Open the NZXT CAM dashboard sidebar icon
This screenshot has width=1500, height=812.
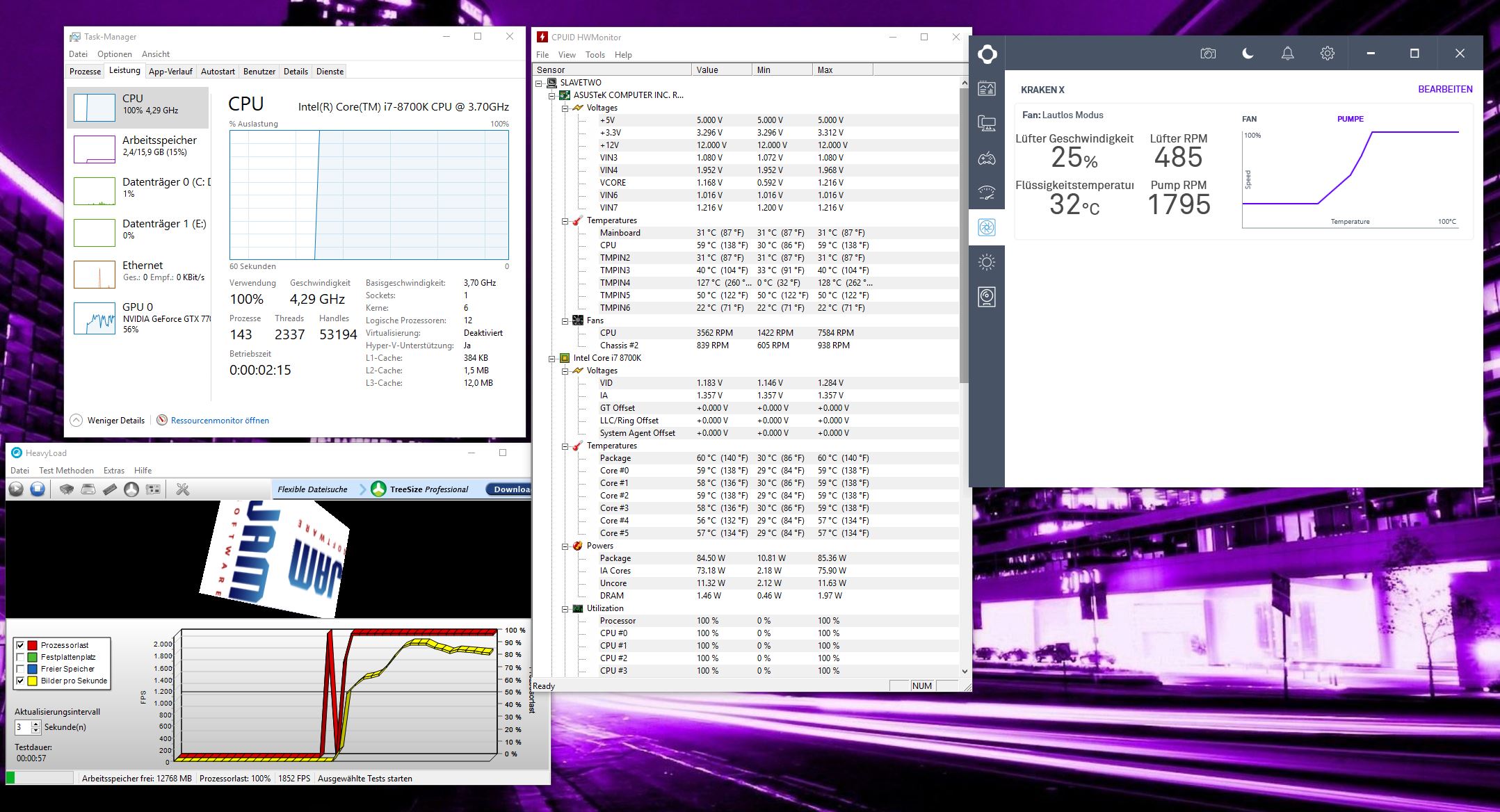pos(987,88)
